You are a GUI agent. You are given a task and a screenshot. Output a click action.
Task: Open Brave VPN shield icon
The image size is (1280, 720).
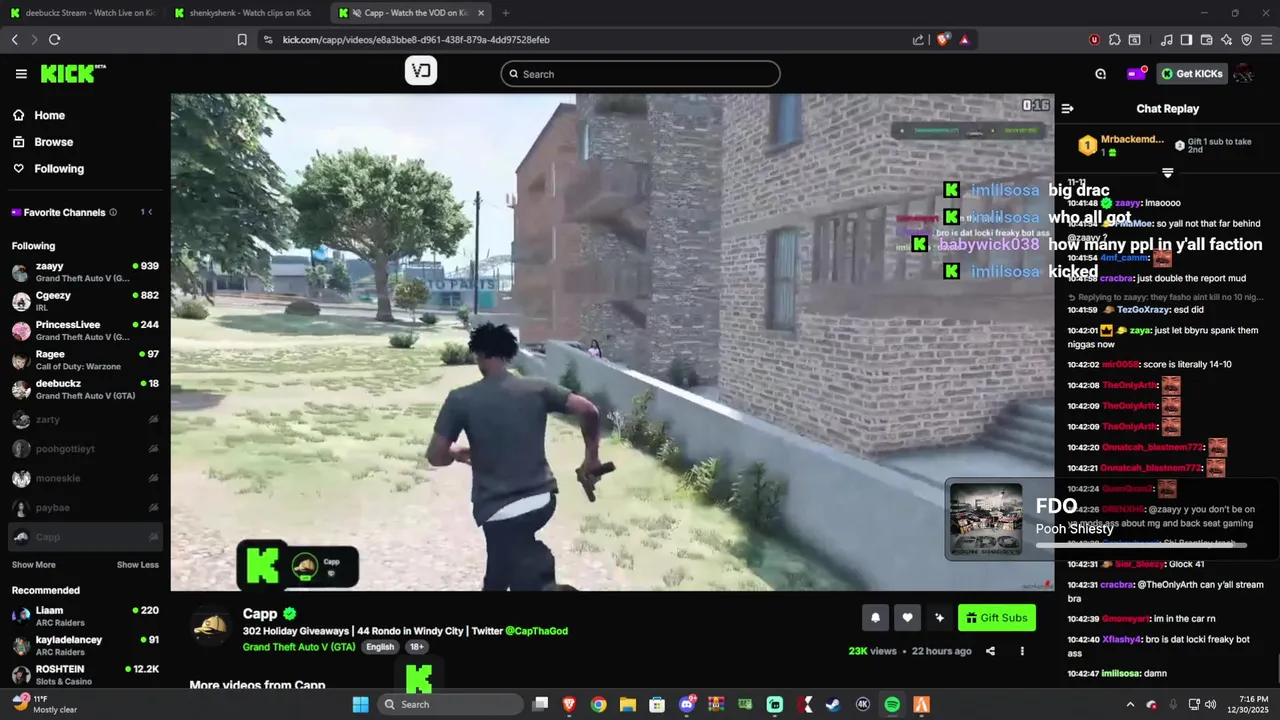1246,40
